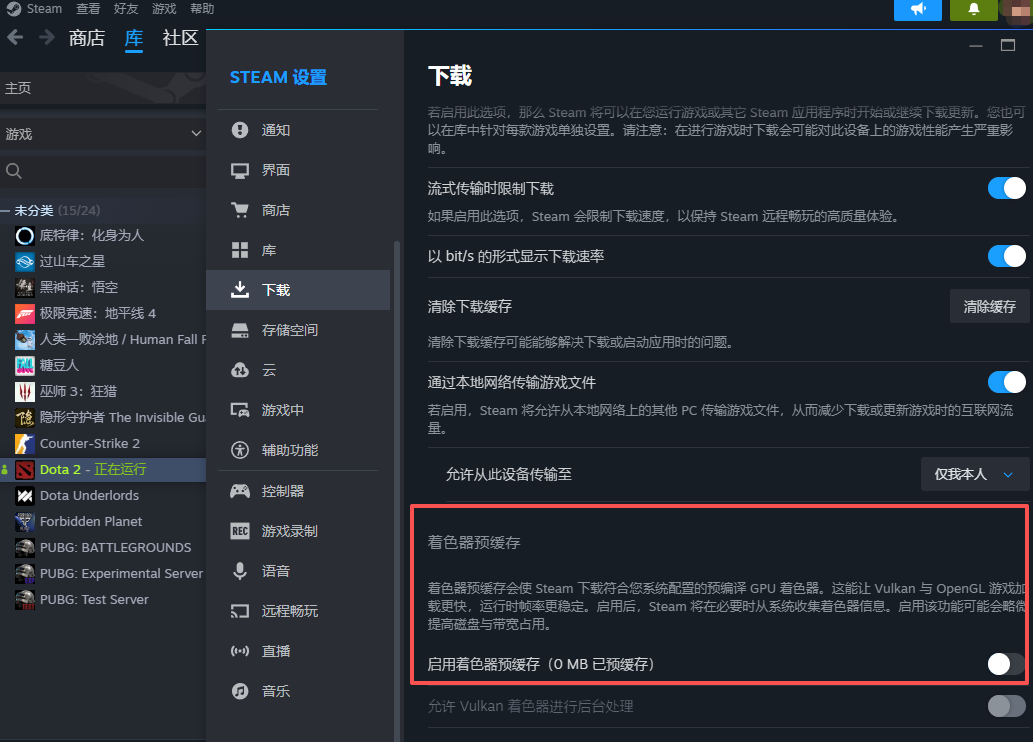Click the settings sidebar scrollbar

click(x=397, y=491)
